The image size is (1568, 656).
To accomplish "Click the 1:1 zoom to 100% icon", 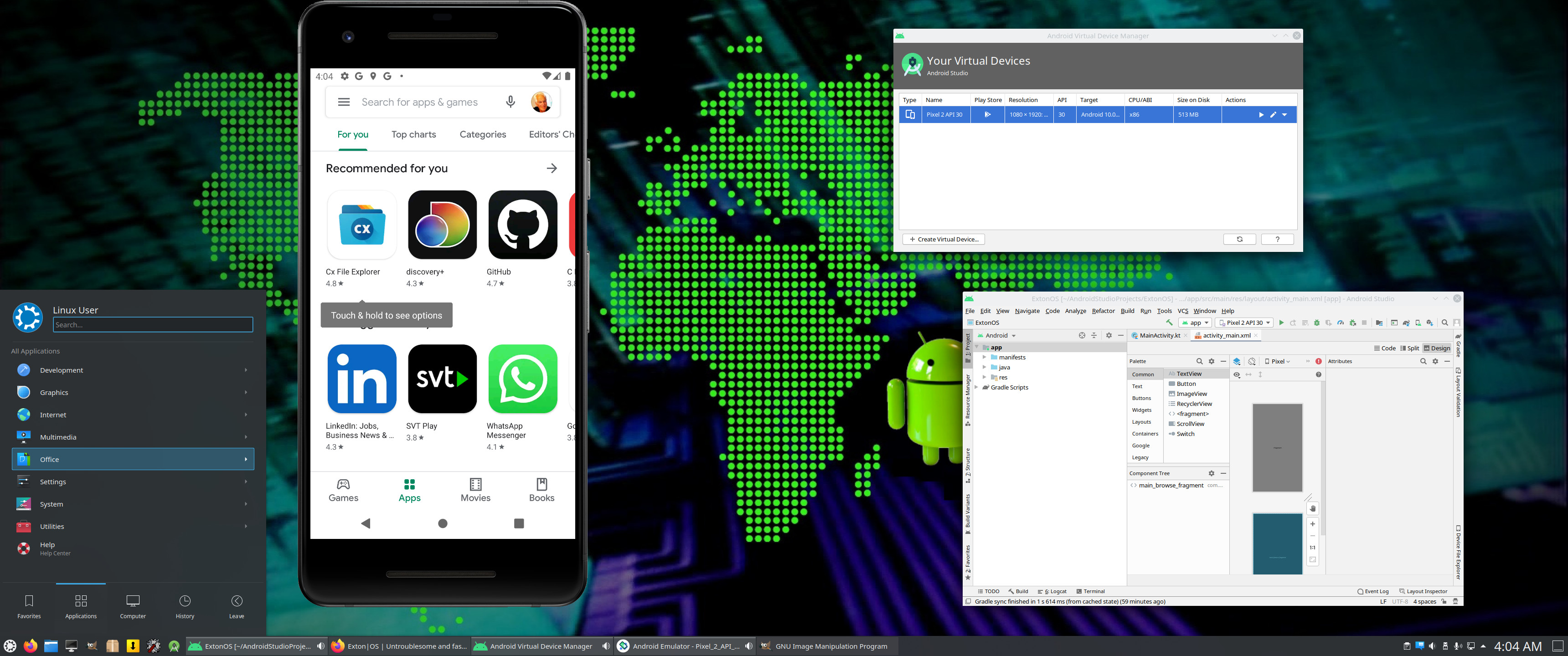I will click(x=1312, y=548).
